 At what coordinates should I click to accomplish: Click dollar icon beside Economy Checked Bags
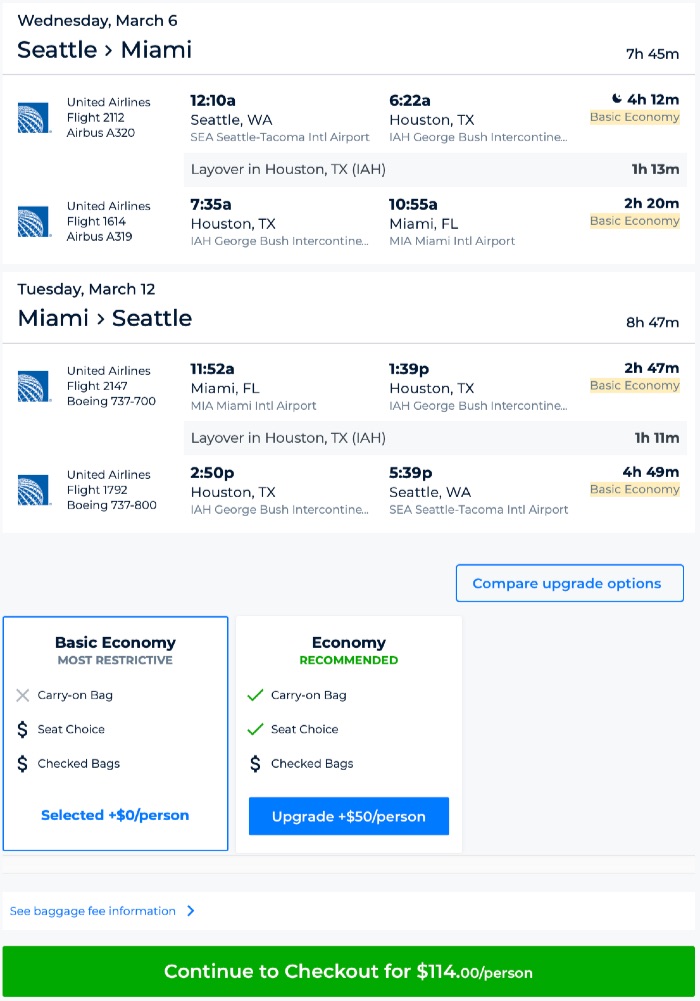tap(255, 764)
